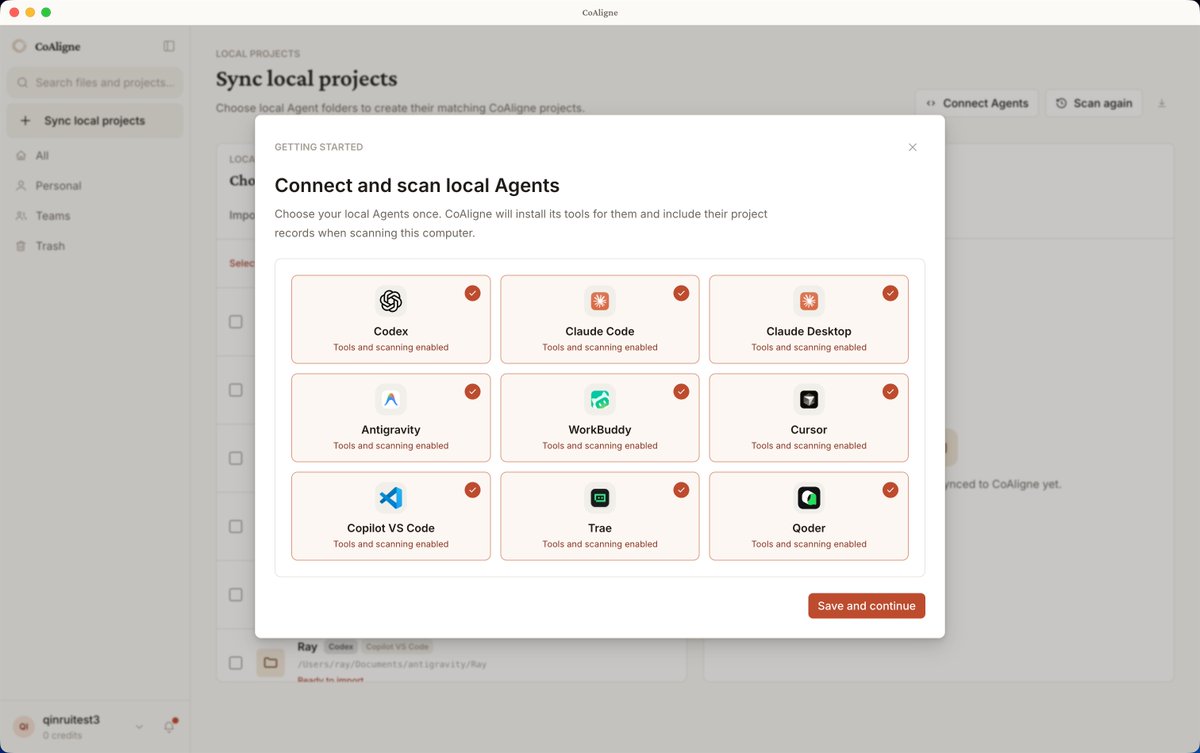Open notifications via the bell icon
This screenshot has height=753, width=1200.
click(x=169, y=727)
